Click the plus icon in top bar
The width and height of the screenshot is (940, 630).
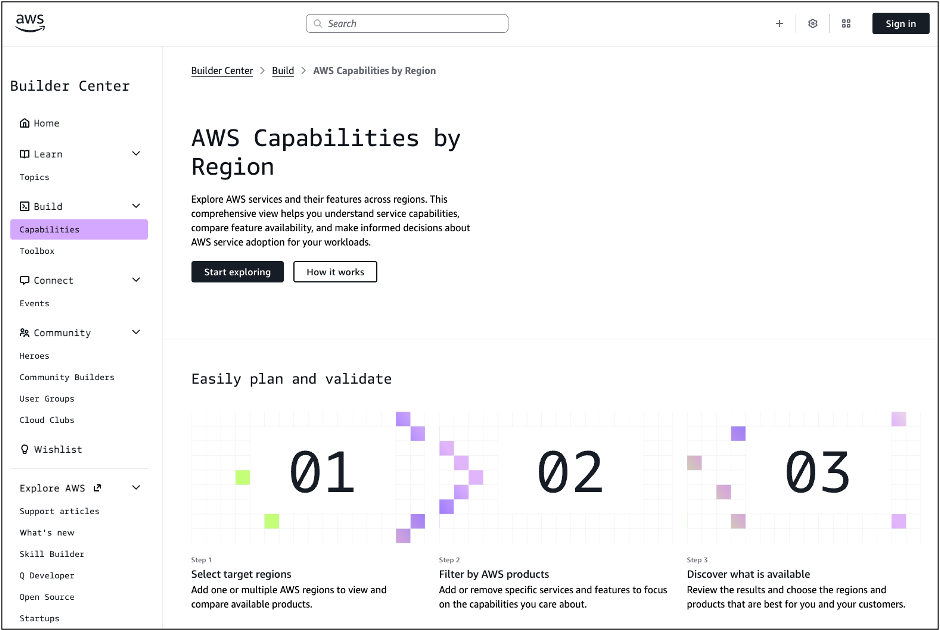coord(779,24)
